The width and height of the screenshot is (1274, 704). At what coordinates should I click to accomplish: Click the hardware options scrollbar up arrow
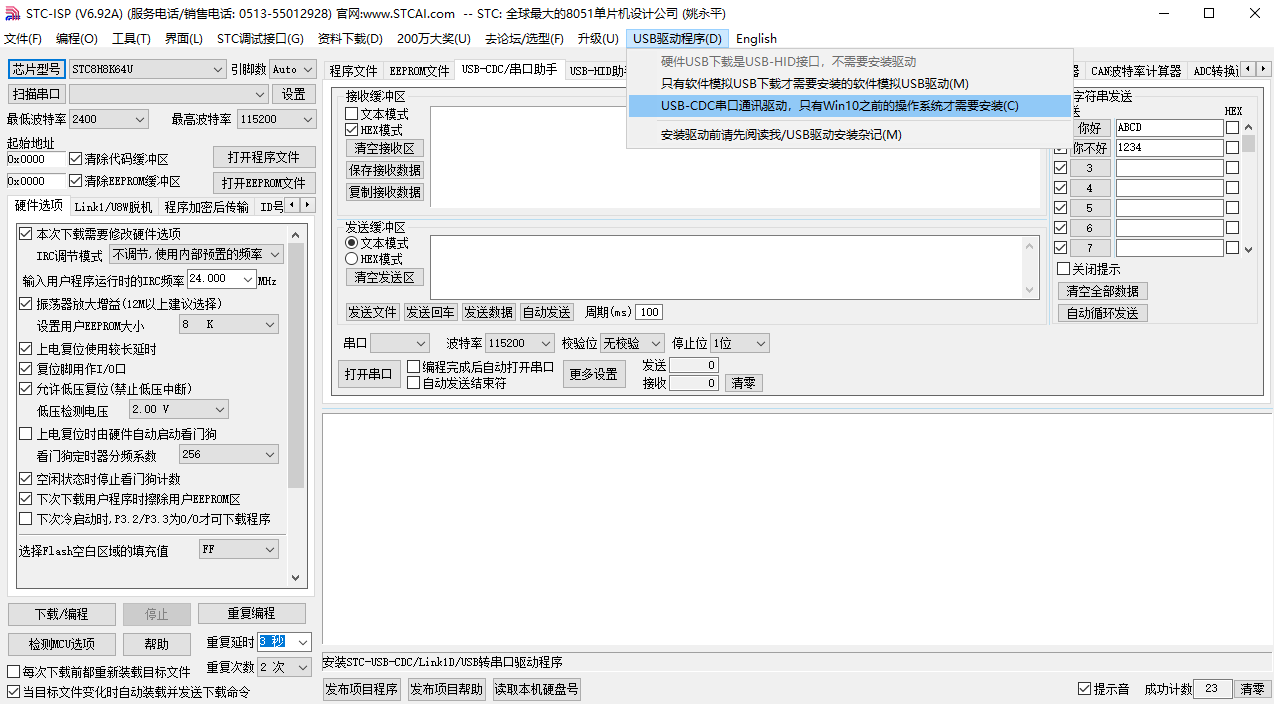(x=295, y=234)
